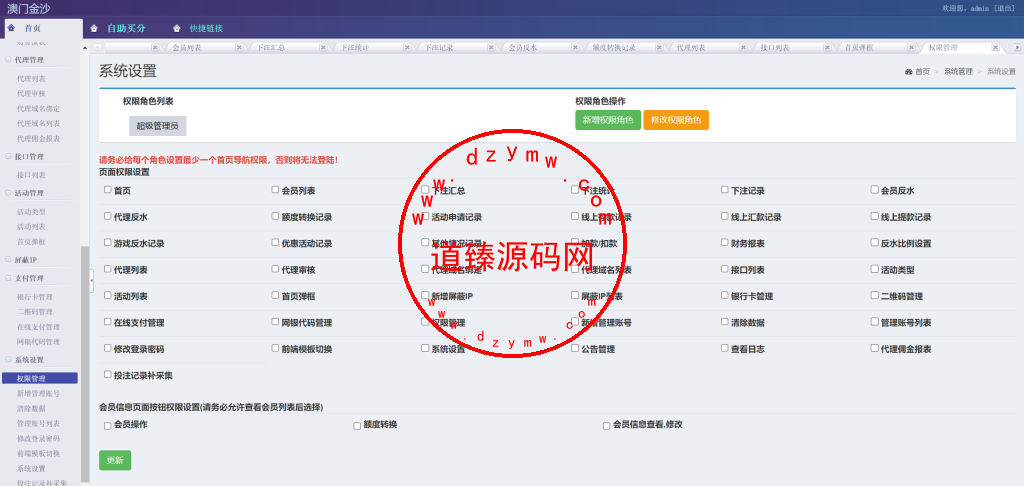Collapse the 接口管理 sidebar group
This screenshot has width=1024, height=486.
pos(9,157)
